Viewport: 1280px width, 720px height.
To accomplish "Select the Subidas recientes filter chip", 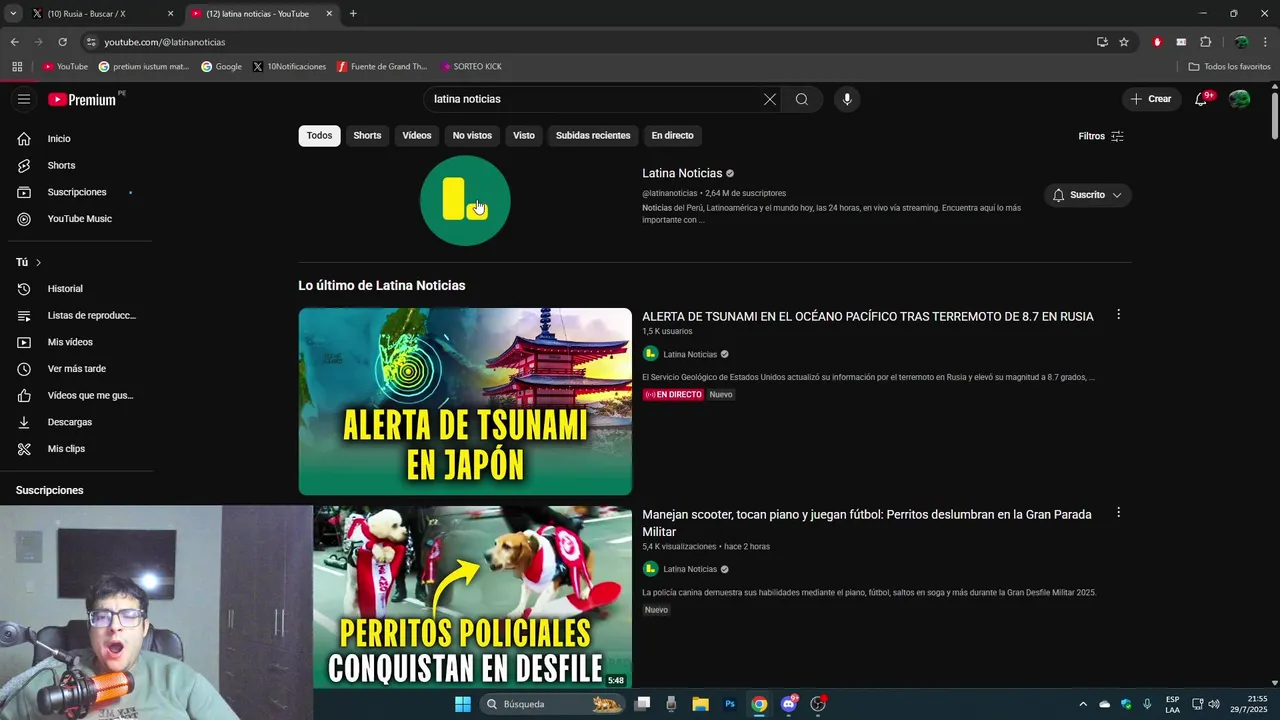I will click(x=593, y=136).
